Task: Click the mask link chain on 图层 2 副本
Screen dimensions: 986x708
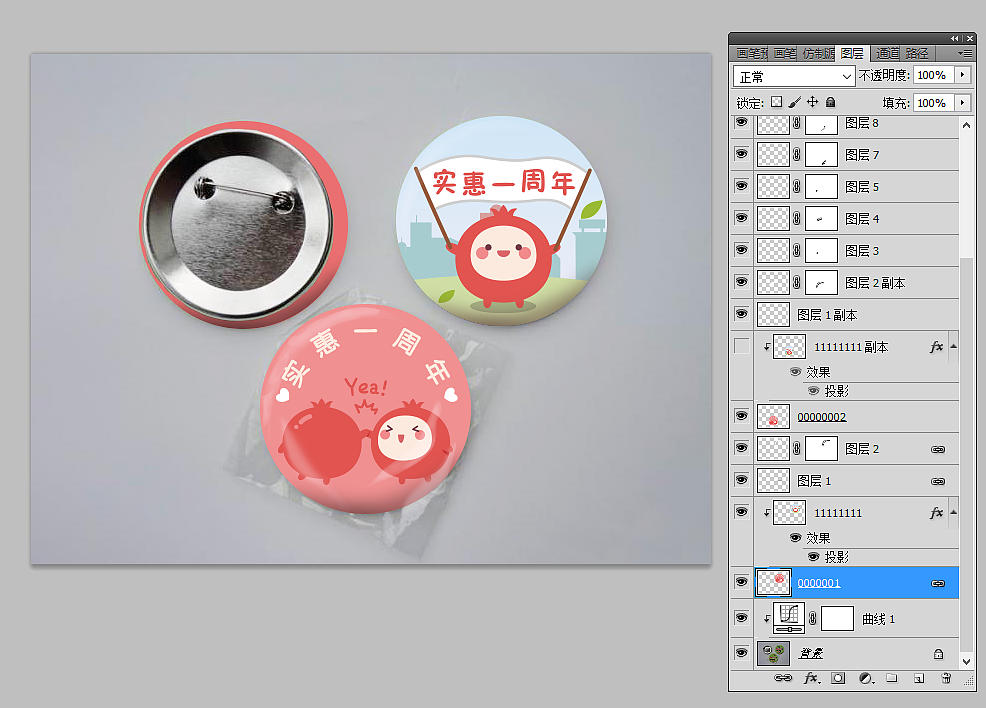Action: point(797,282)
